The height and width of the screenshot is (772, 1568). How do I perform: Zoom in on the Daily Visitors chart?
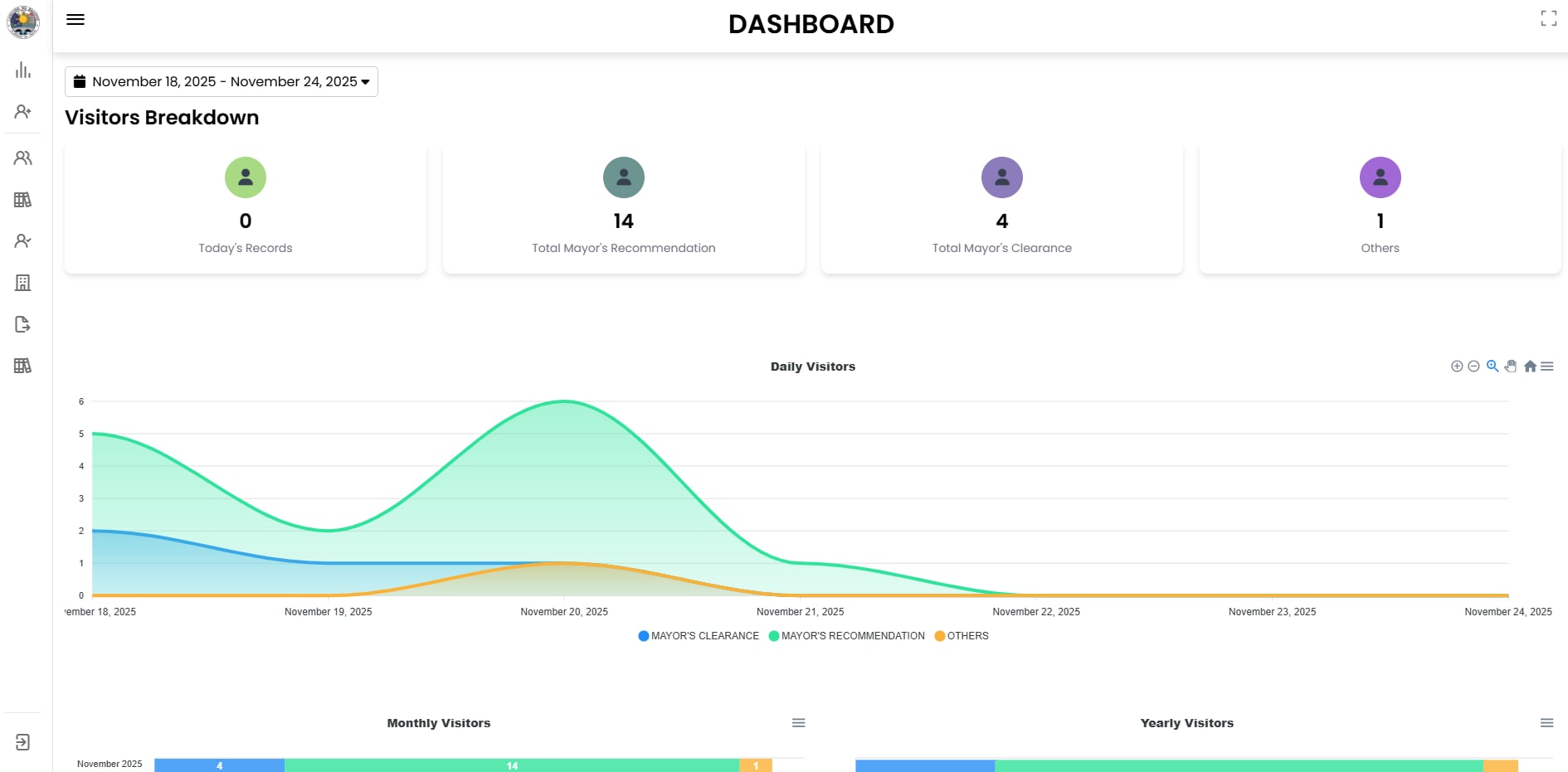[1493, 366]
